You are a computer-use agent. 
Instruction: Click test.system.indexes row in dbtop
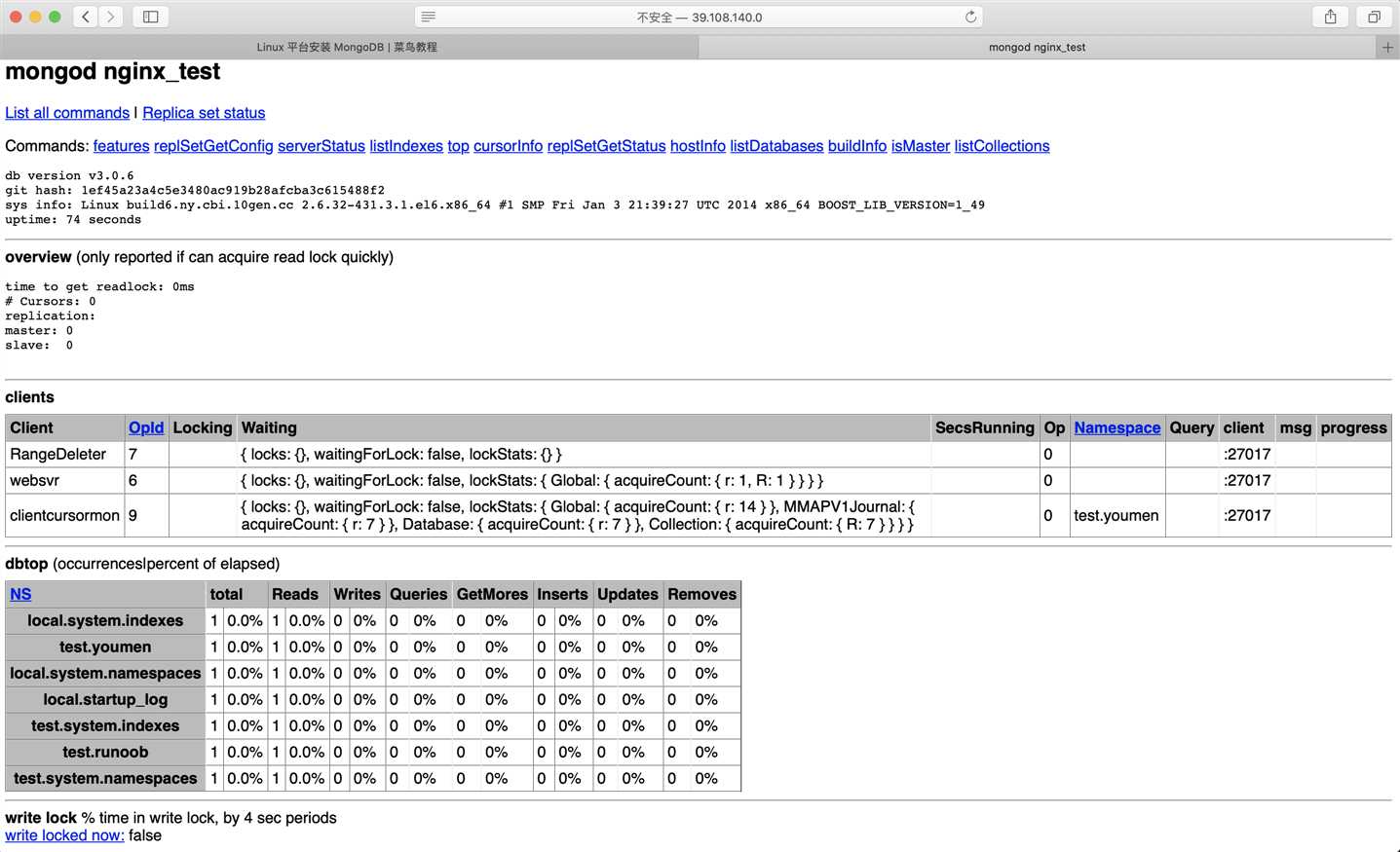[x=105, y=725]
